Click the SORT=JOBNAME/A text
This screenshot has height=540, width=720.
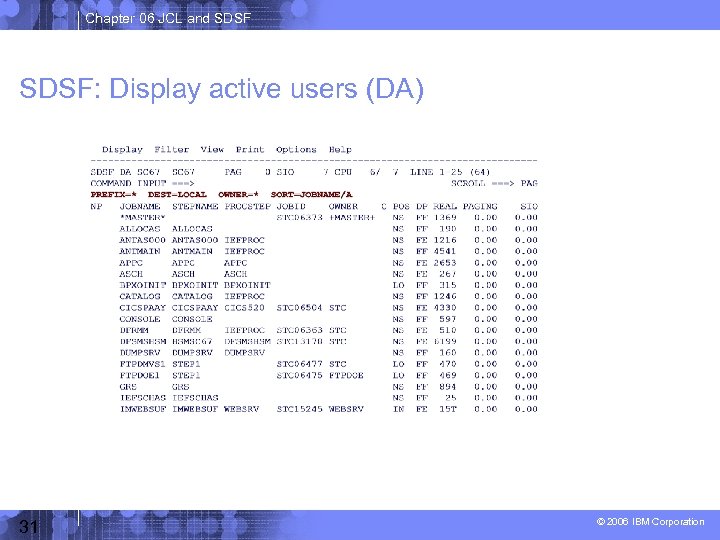311,195
